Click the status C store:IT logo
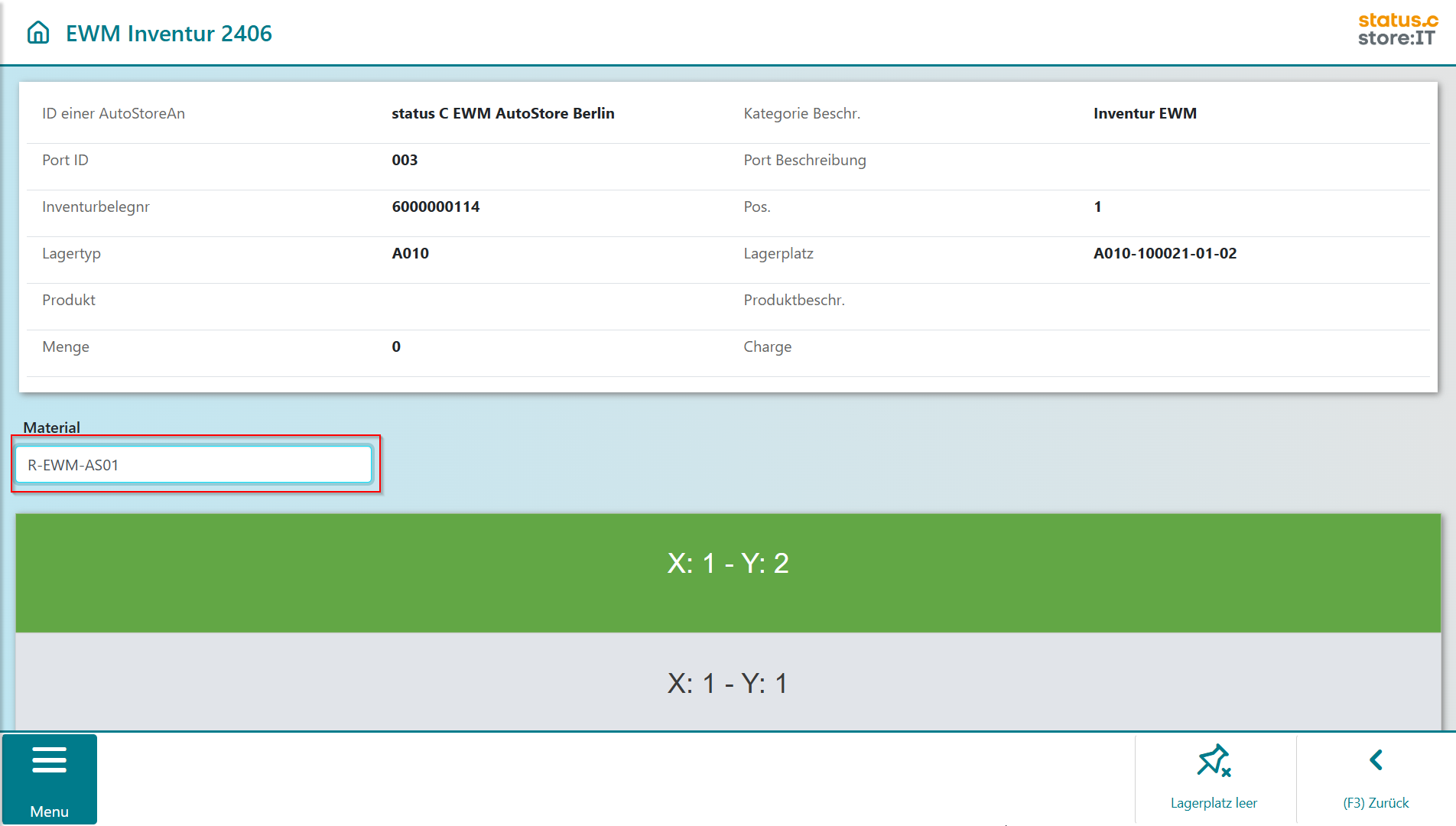 pyautogui.click(x=1397, y=30)
